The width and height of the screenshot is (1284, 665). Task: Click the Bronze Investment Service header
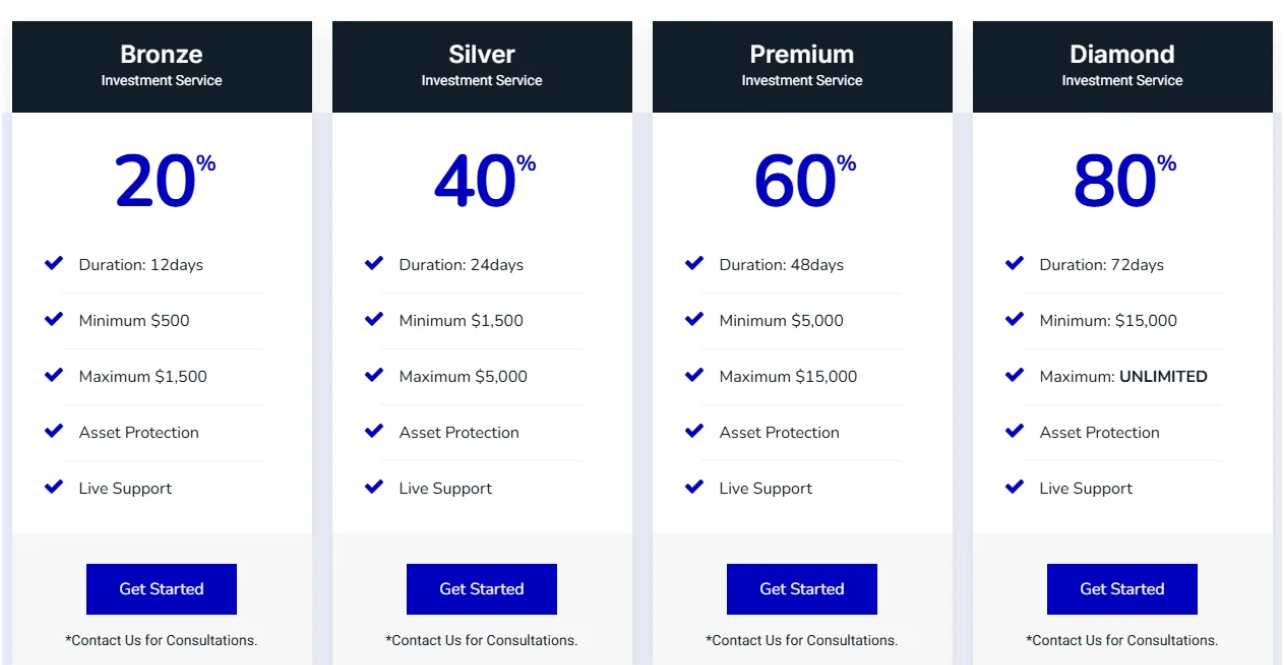(x=161, y=65)
